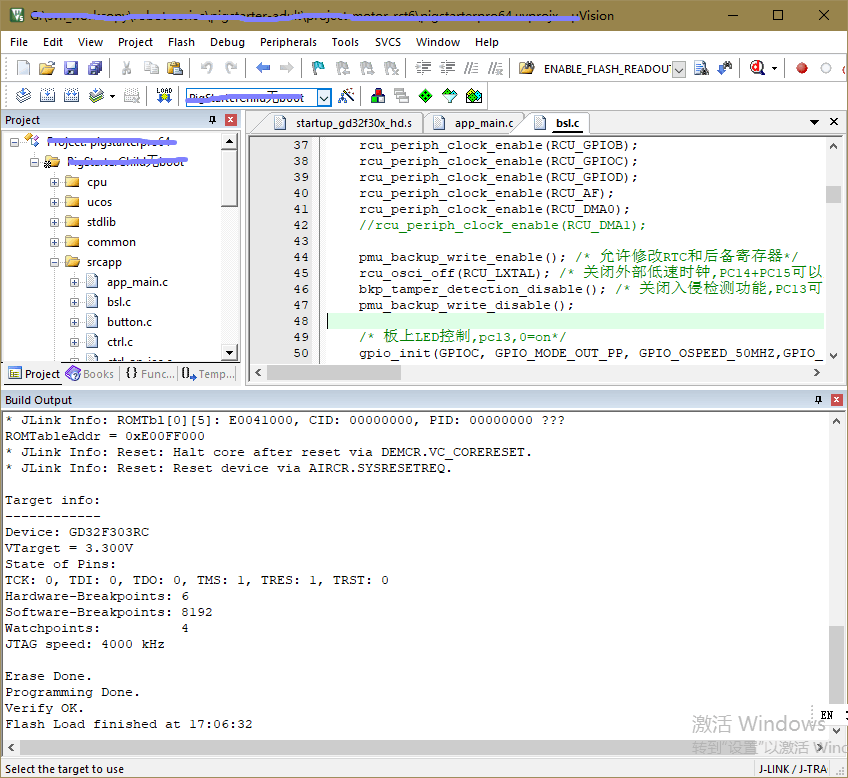Select button.c in the project tree
Screen dimensions: 848x778
[x=129, y=322]
